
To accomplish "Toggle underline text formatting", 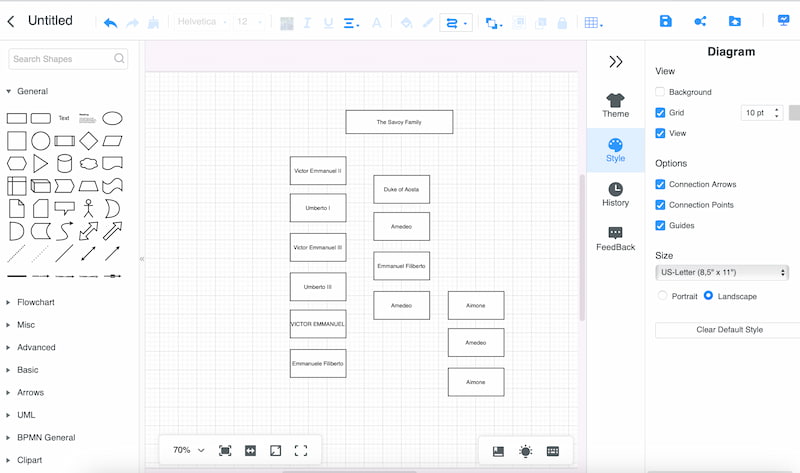I will [328, 22].
